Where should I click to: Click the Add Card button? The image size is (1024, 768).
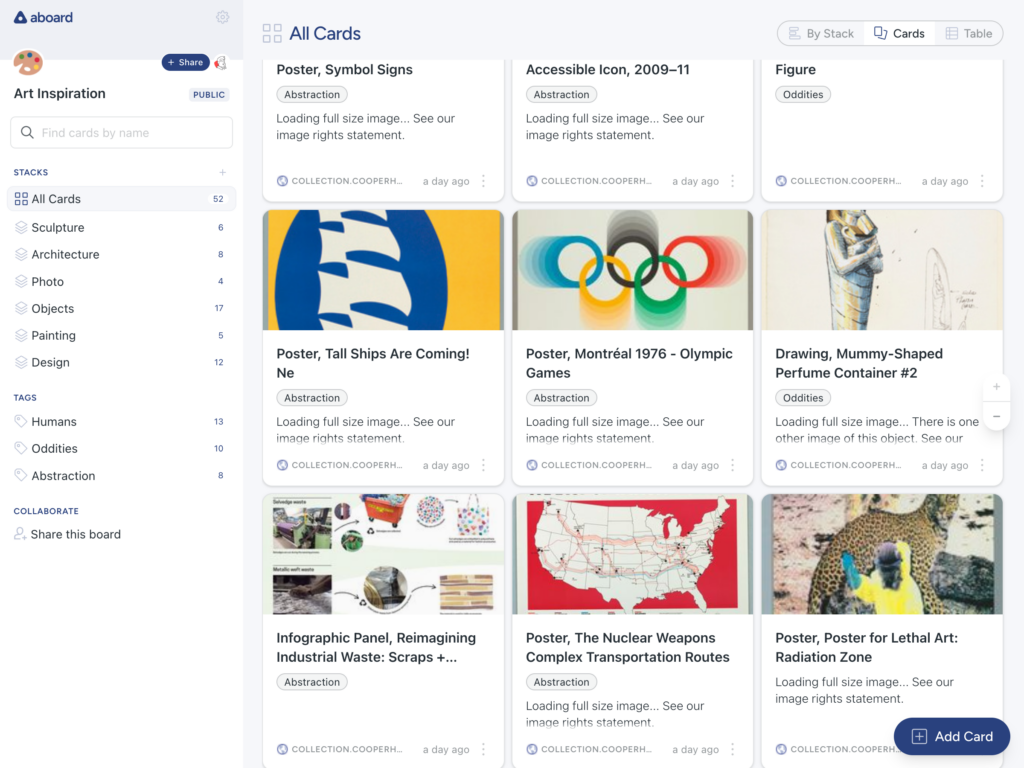click(x=952, y=736)
